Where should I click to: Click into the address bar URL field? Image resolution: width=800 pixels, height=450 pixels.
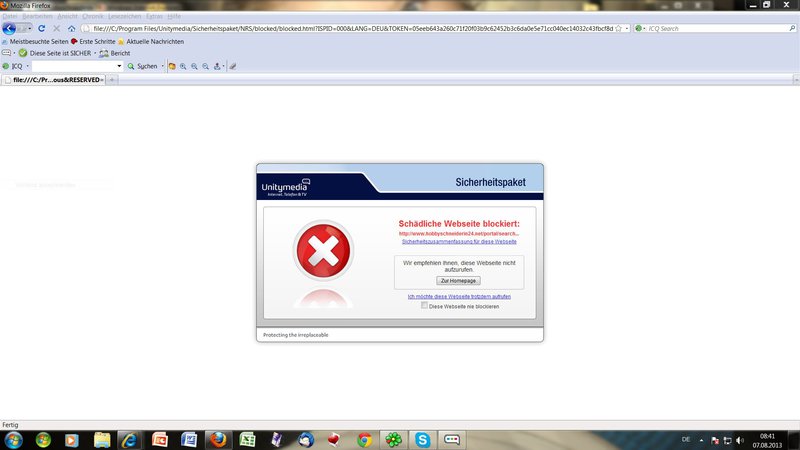tap(352, 29)
